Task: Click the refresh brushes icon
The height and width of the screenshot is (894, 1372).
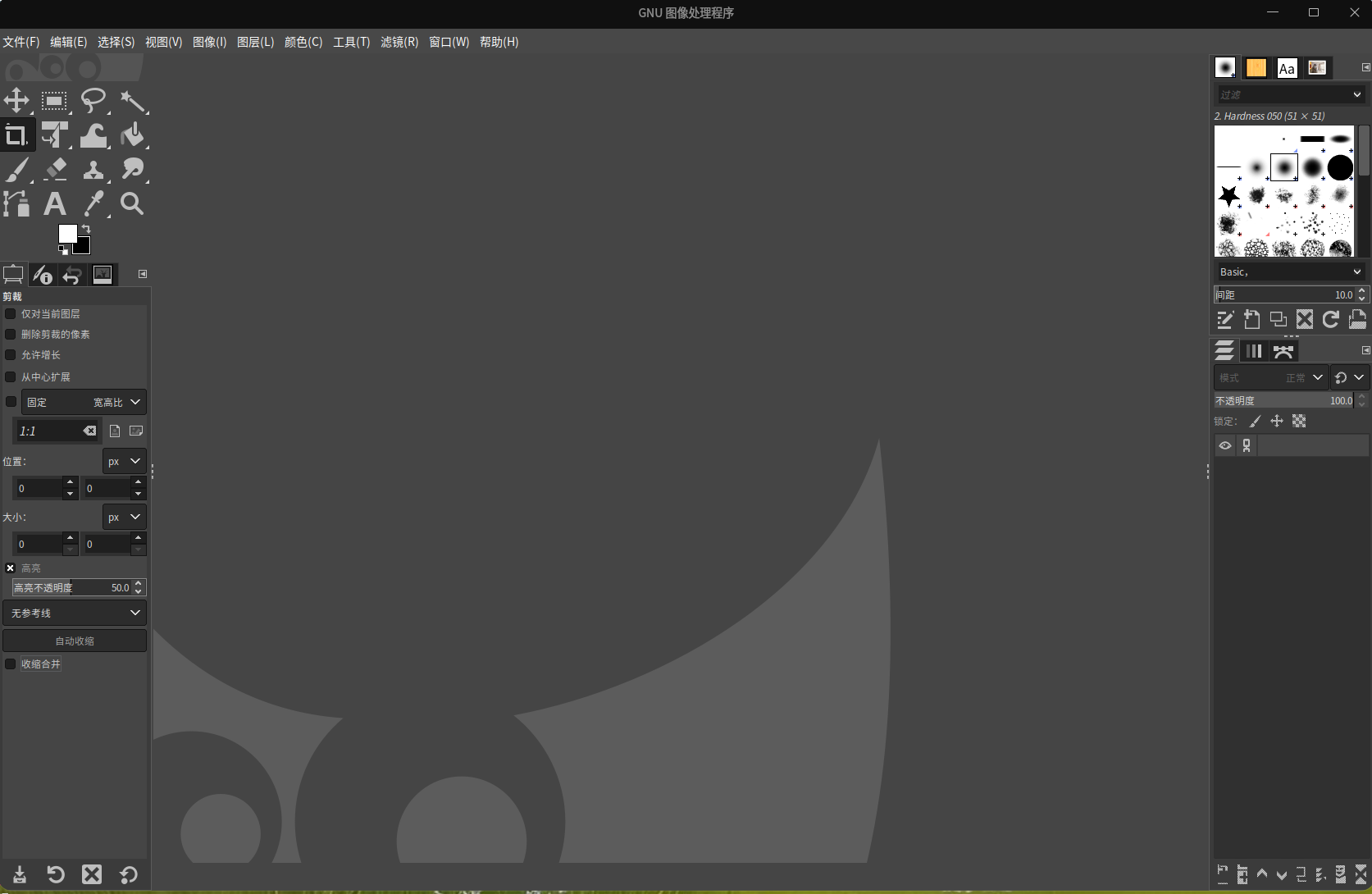Action: click(1331, 319)
